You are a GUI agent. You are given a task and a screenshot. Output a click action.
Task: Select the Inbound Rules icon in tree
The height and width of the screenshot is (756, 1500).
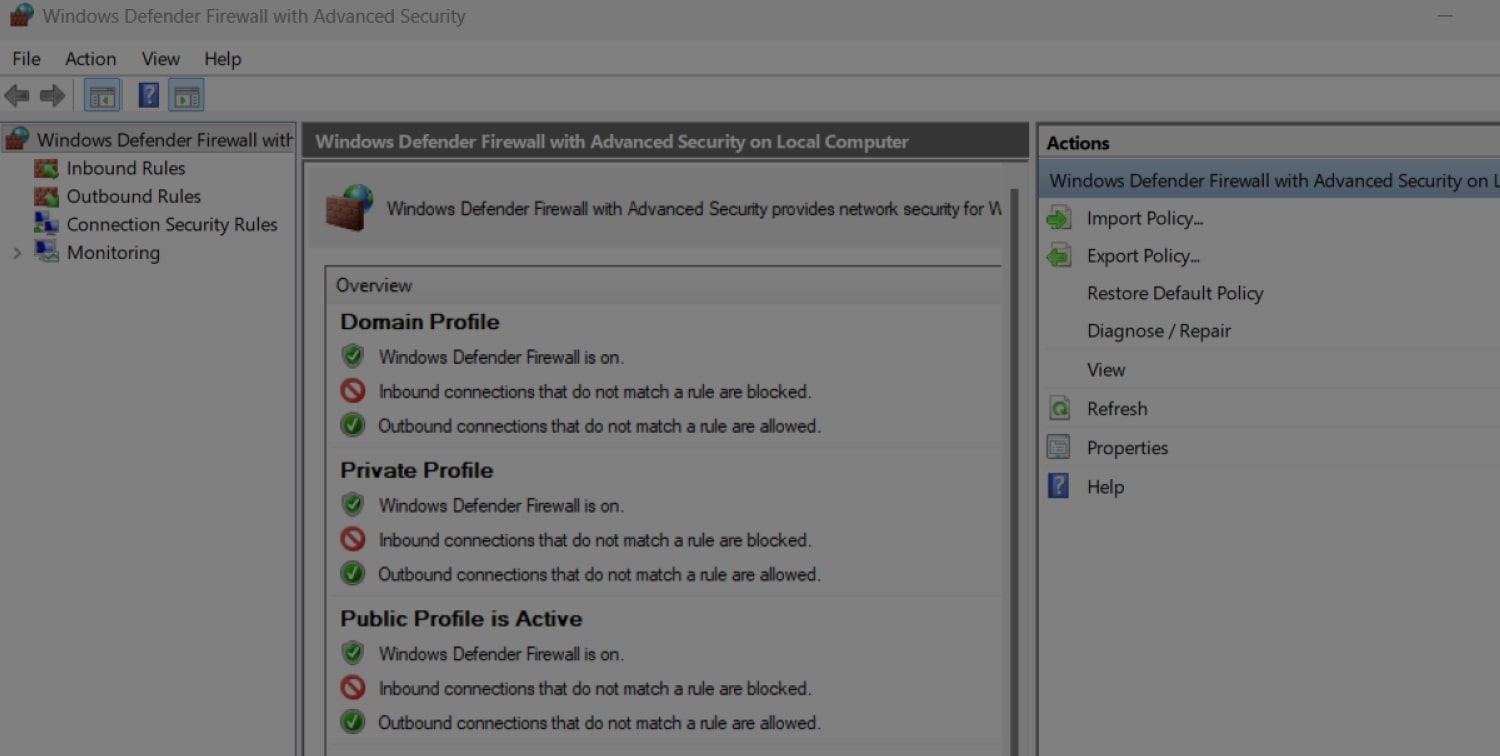pyautogui.click(x=46, y=168)
